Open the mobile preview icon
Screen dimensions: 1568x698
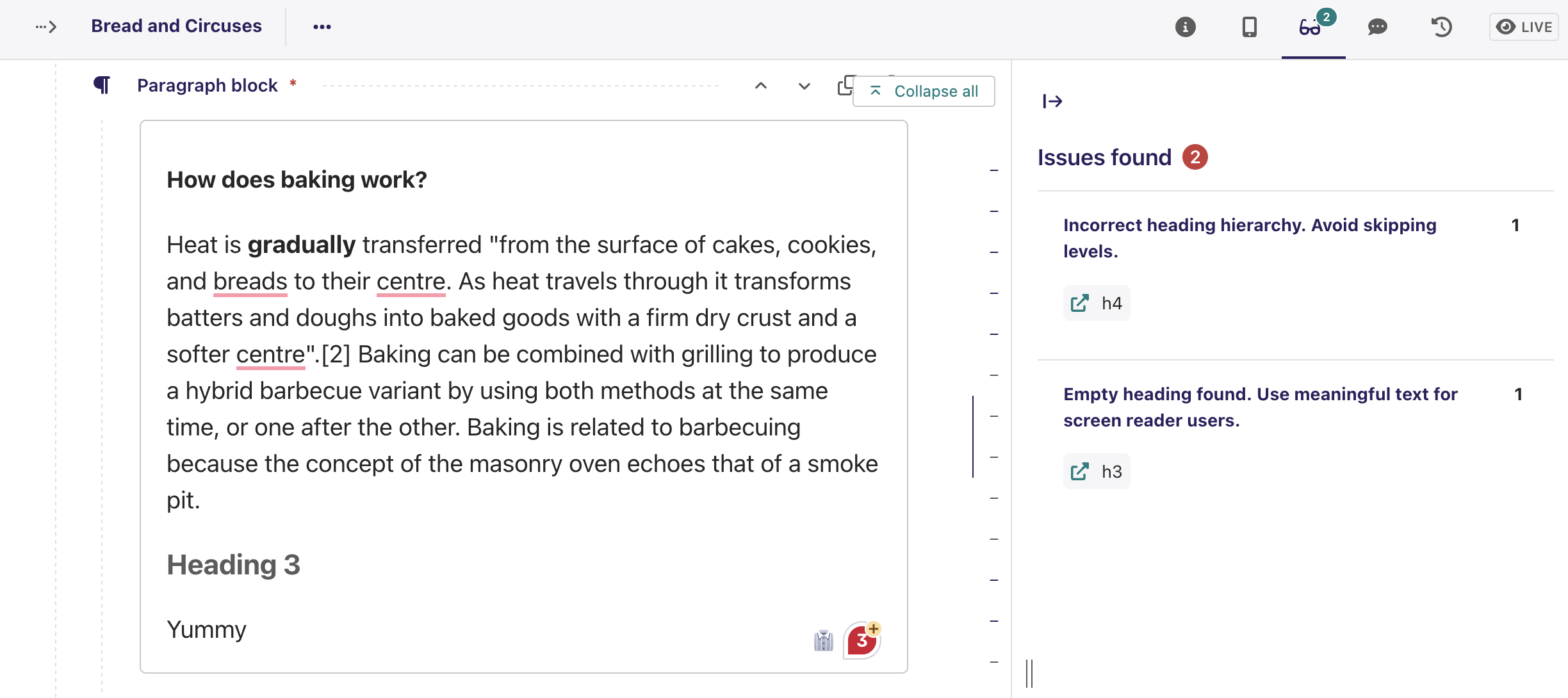(1249, 27)
